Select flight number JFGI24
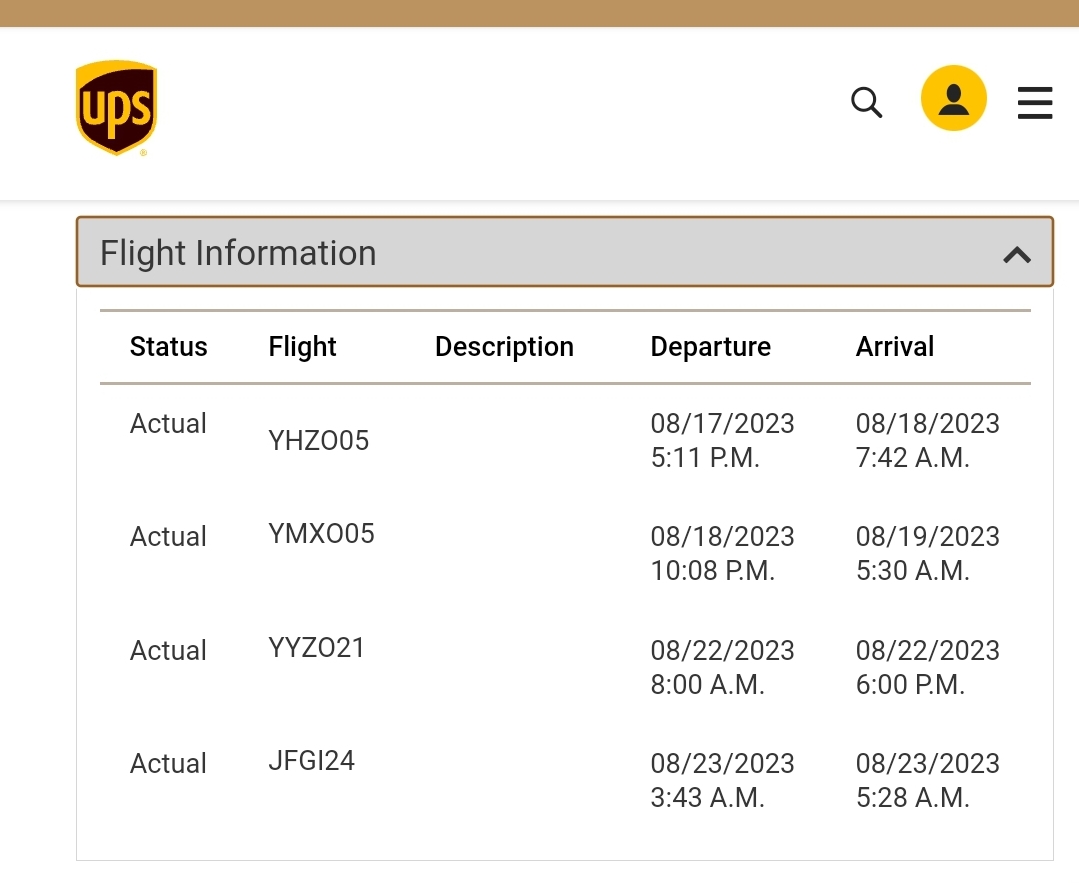This screenshot has height=883, width=1079. (x=311, y=761)
